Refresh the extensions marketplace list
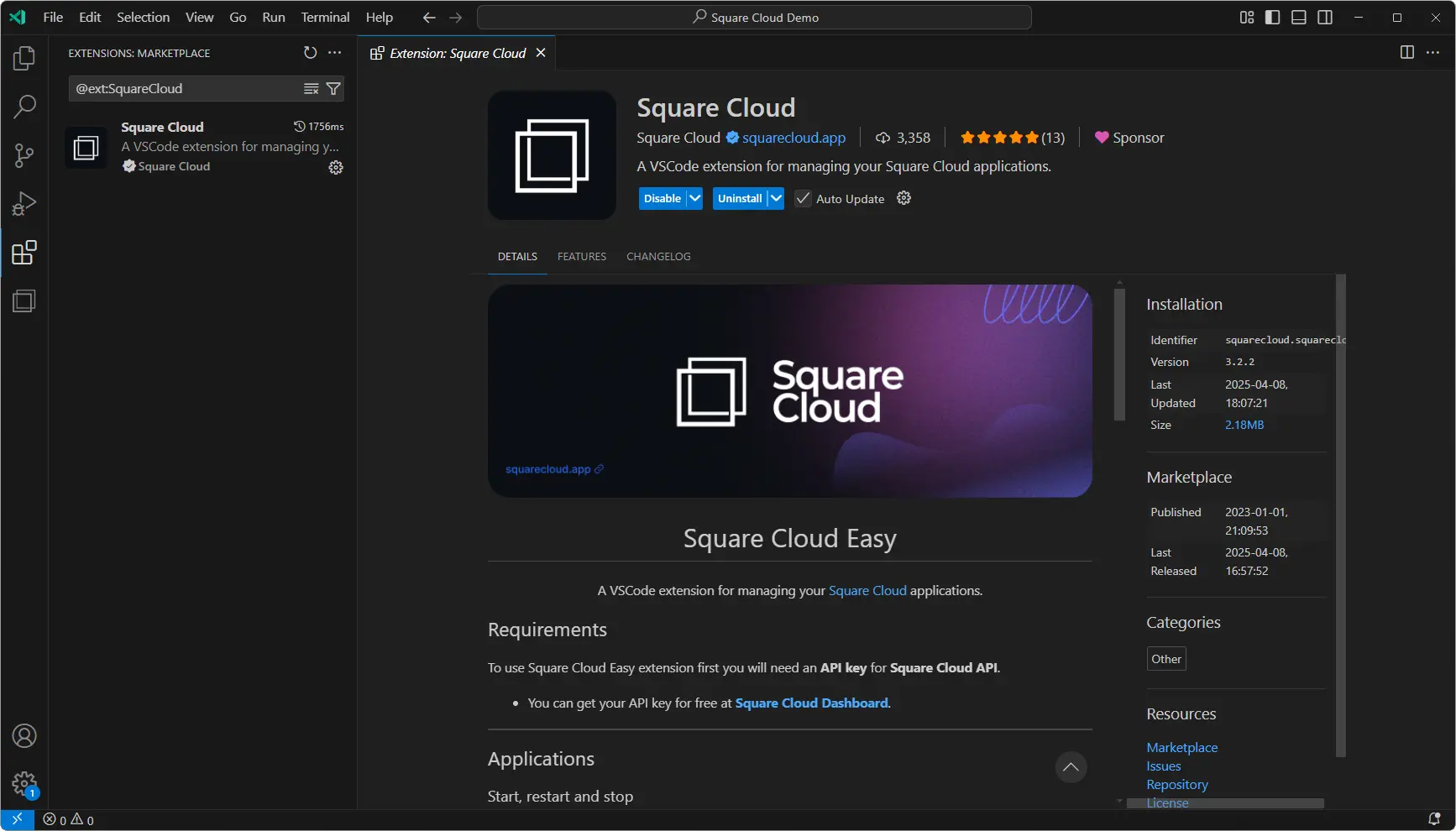This screenshot has height=831, width=1456. pos(310,53)
